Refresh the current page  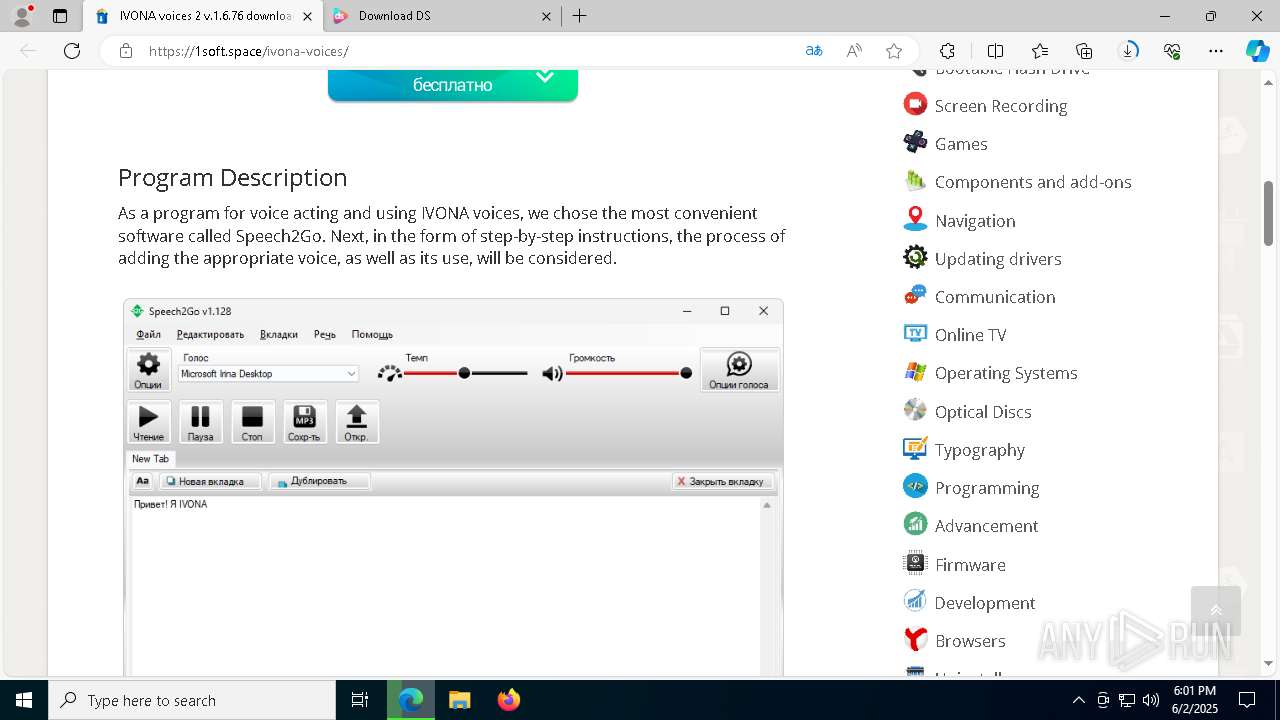(x=72, y=51)
